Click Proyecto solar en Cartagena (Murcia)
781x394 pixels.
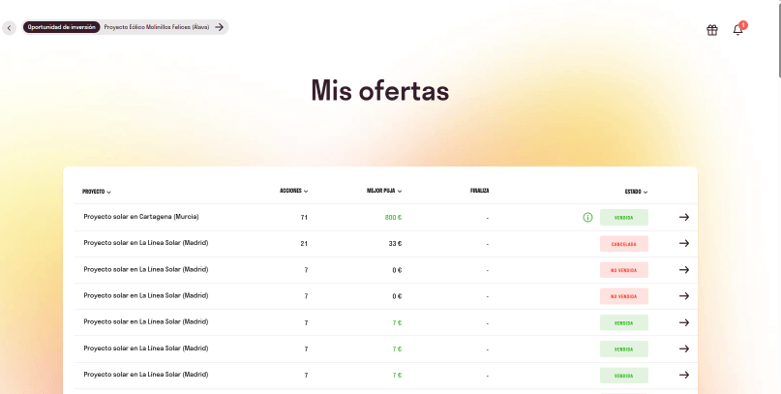(x=141, y=217)
